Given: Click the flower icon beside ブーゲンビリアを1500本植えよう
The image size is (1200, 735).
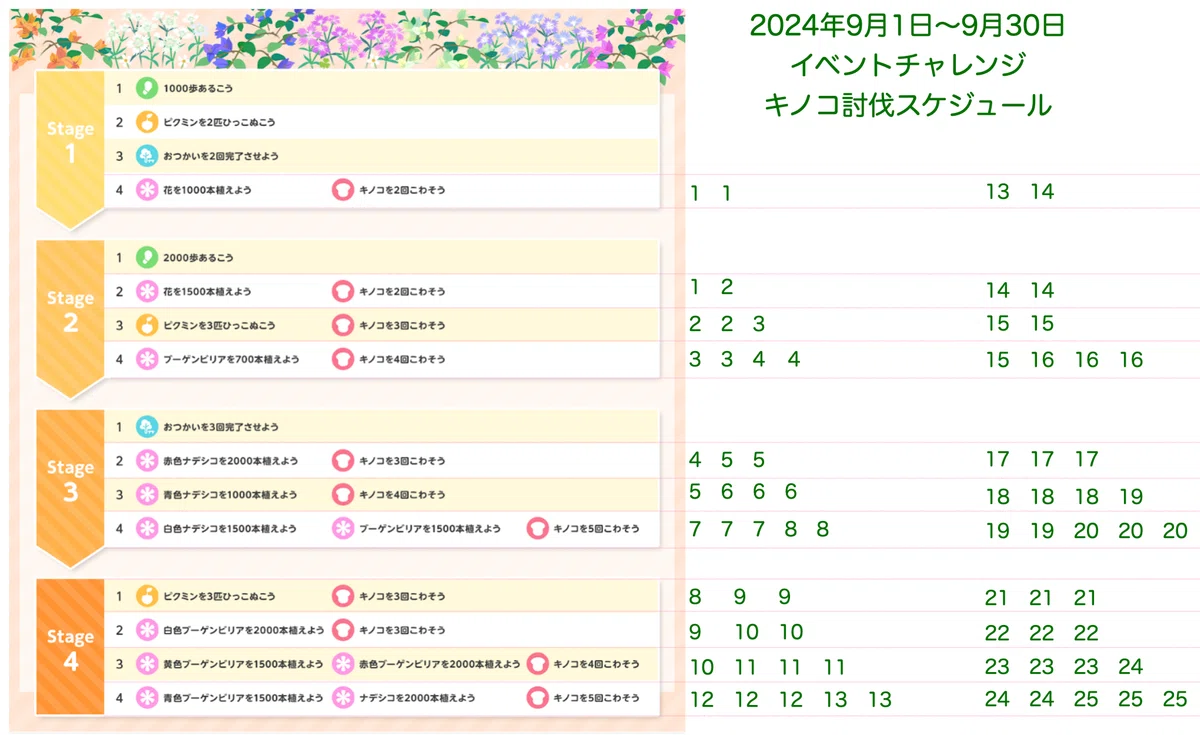Looking at the screenshot, I should [343, 528].
